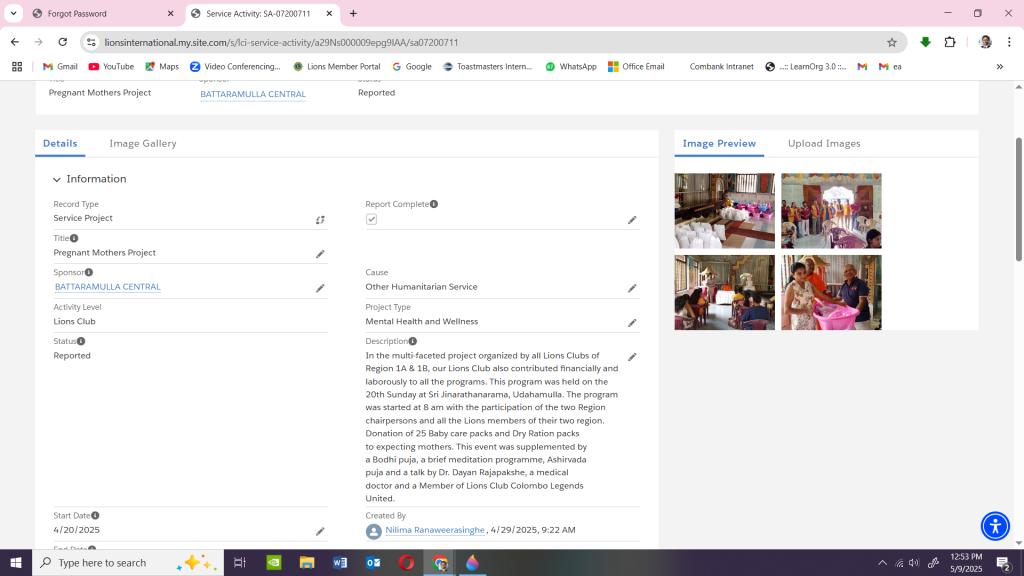Open the Lions Member Portal bookmark

pyautogui.click(x=337, y=67)
